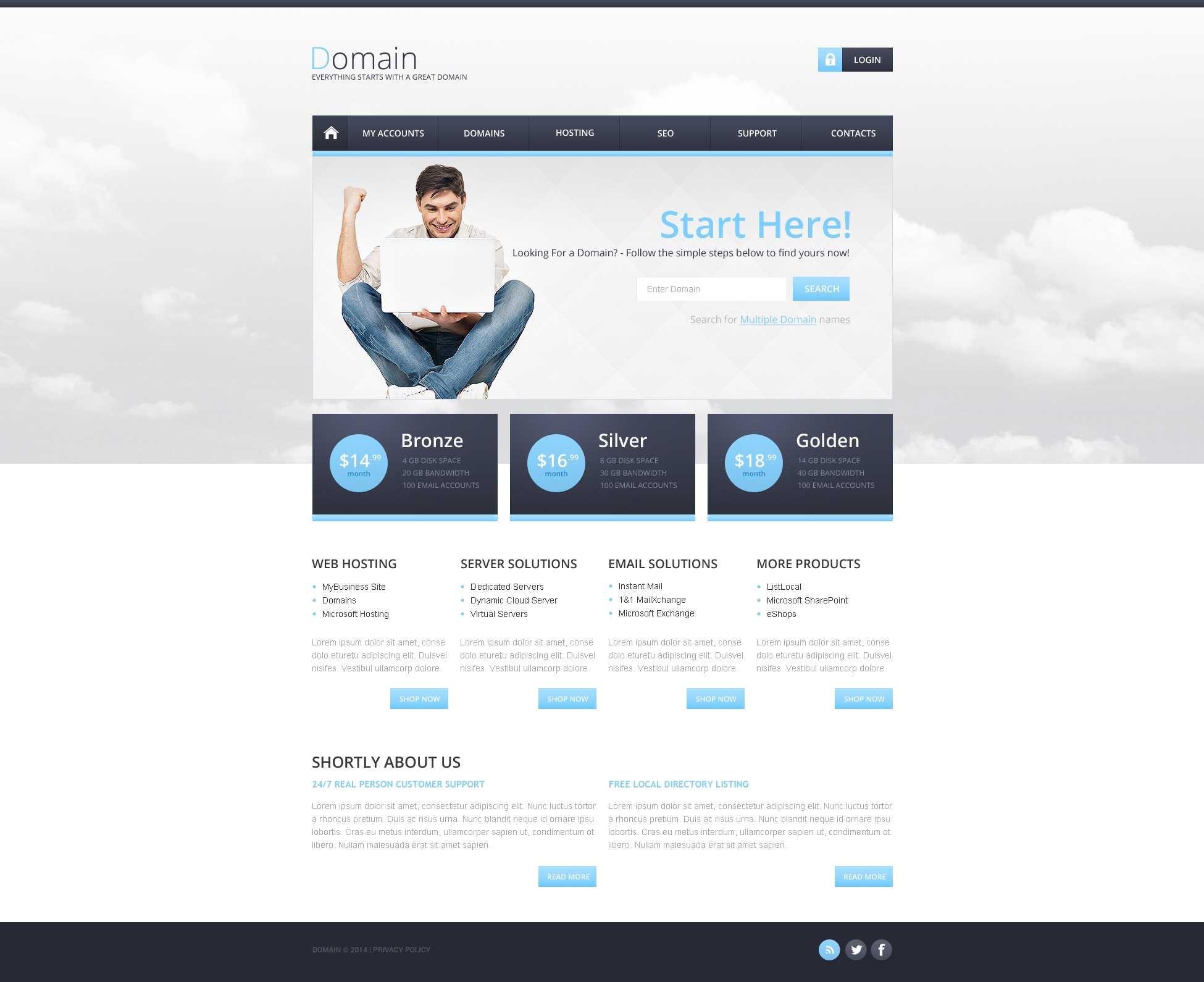This screenshot has width=1204, height=982.
Task: Click READ MORE under Free Local Directory
Action: (863, 876)
